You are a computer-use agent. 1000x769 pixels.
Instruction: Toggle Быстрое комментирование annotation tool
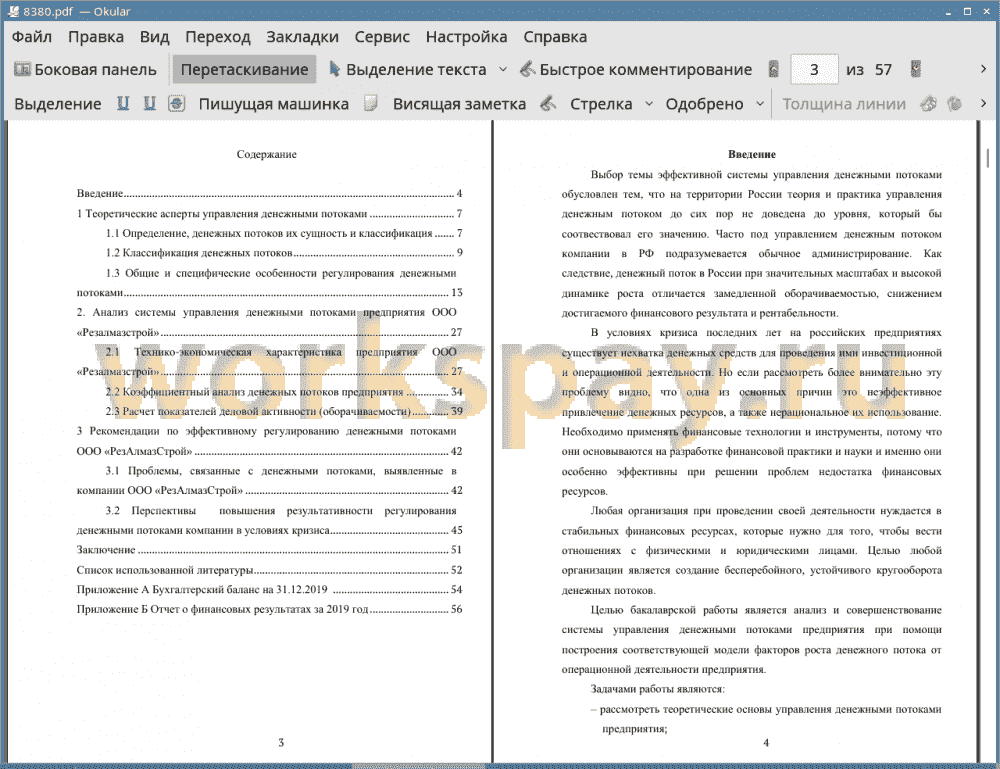(636, 70)
